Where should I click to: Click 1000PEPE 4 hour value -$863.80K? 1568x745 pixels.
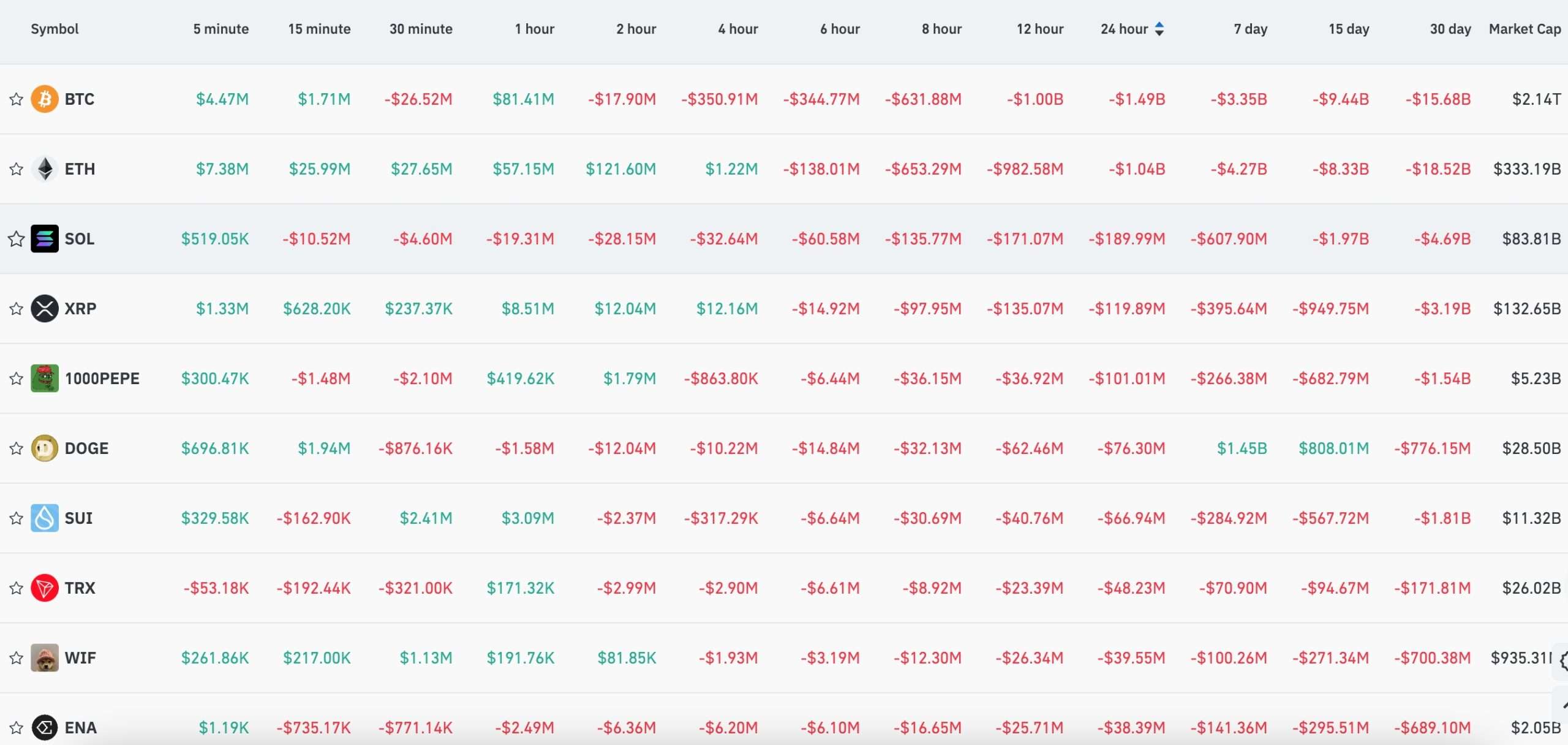click(x=721, y=378)
